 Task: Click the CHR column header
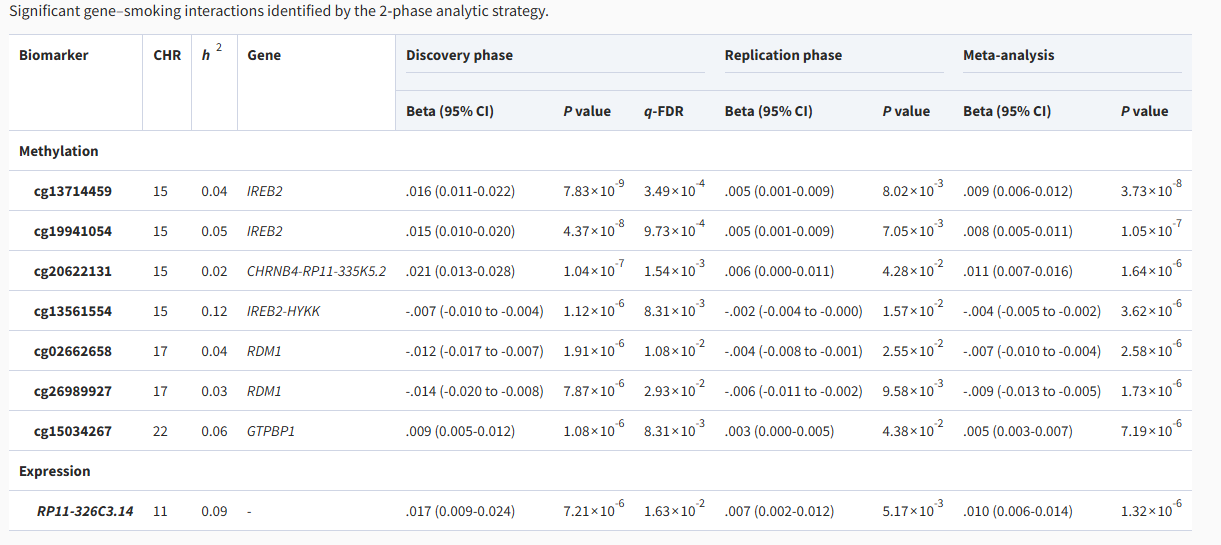click(167, 55)
